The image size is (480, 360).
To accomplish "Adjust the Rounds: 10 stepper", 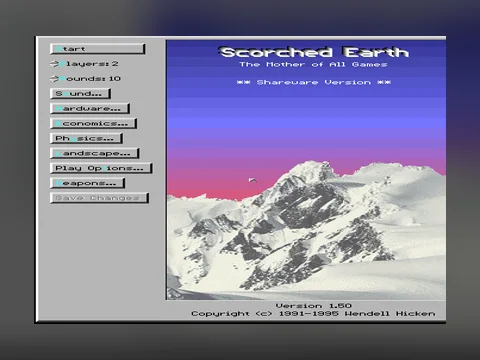I will click(x=85, y=78).
